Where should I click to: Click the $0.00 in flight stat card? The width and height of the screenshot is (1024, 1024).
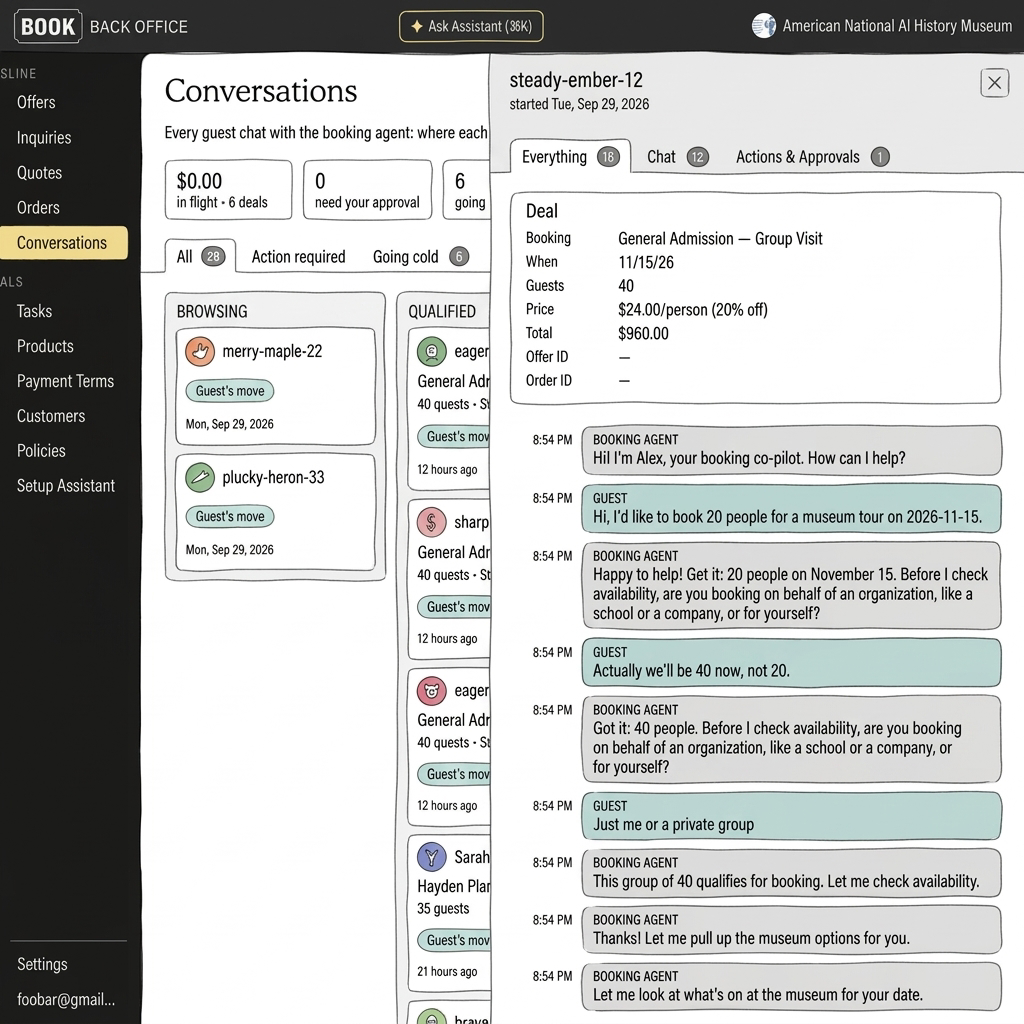229,190
